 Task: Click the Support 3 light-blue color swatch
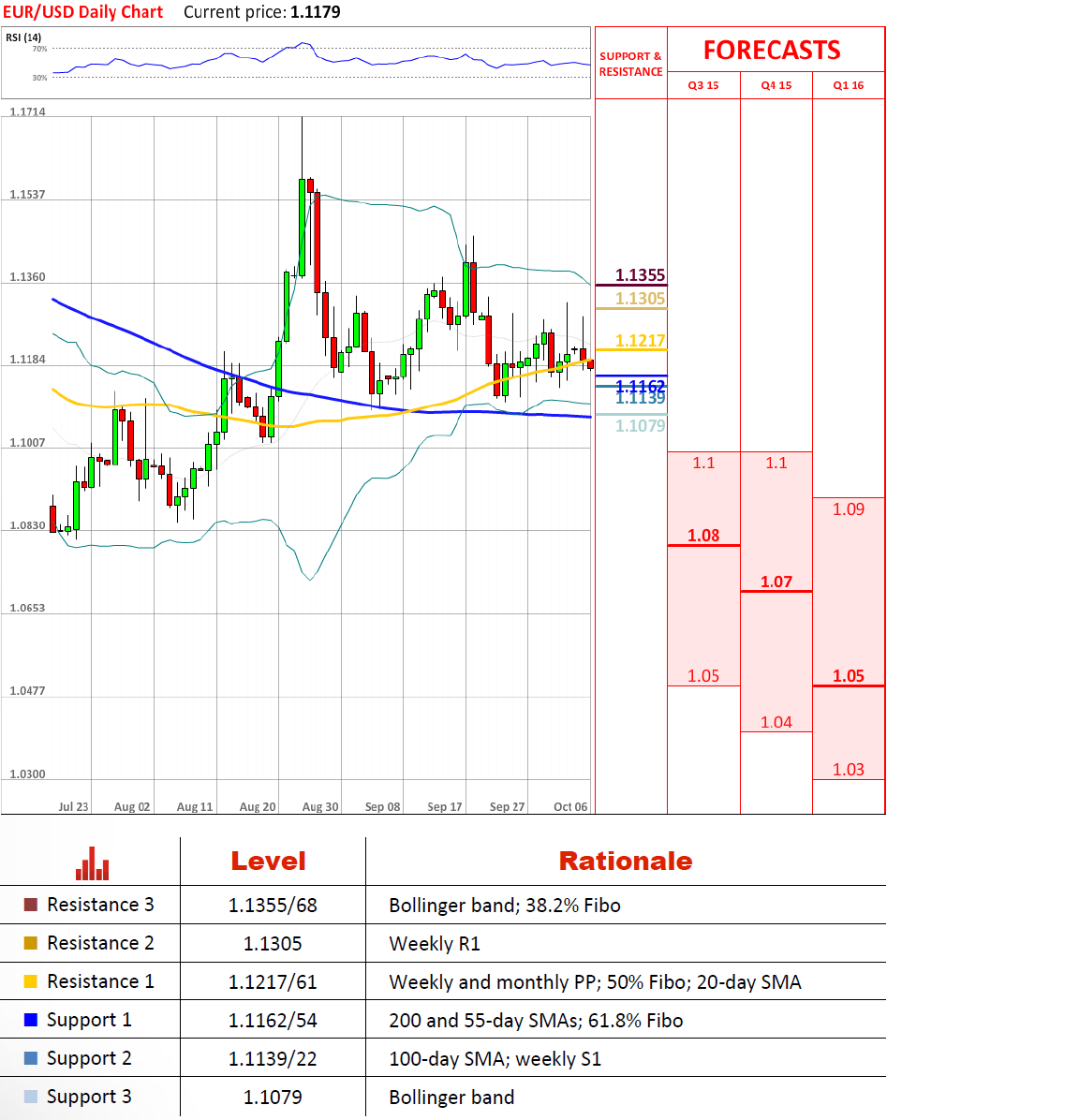31,1097
